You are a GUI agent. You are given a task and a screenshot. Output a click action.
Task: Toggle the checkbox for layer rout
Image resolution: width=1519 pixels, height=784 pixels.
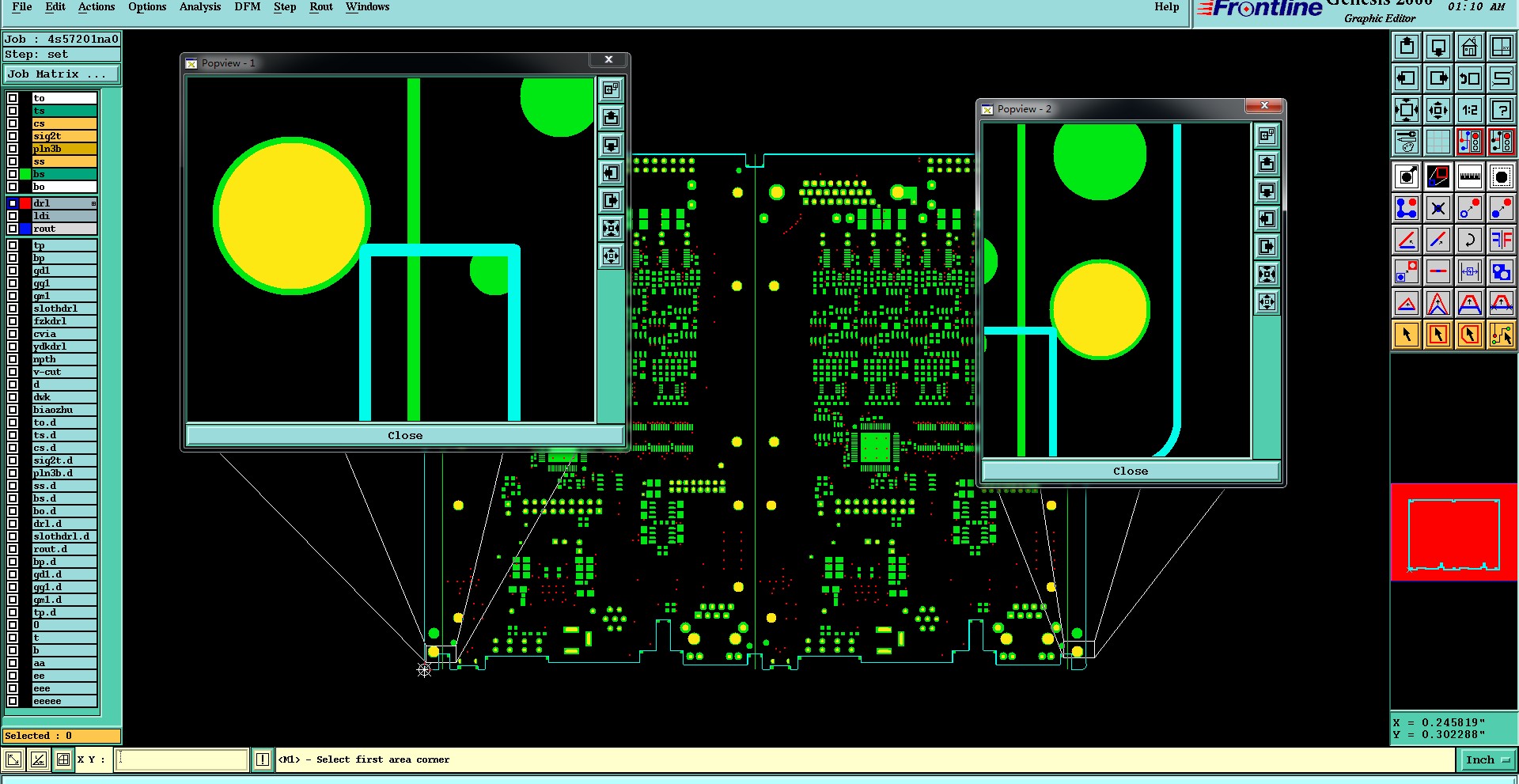(13, 229)
